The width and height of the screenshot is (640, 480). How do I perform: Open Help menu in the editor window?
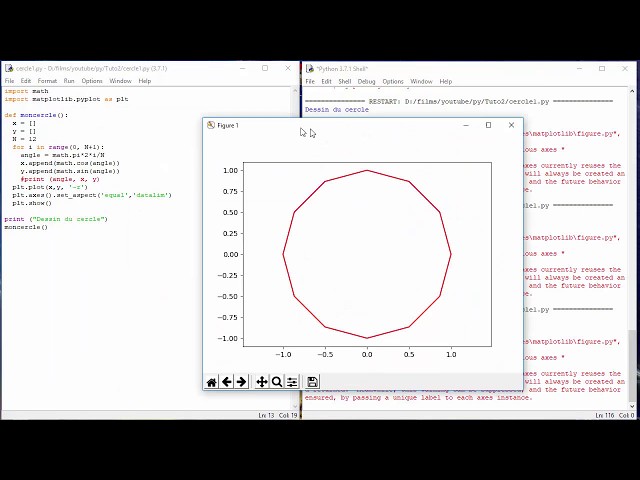pyautogui.click(x=144, y=81)
